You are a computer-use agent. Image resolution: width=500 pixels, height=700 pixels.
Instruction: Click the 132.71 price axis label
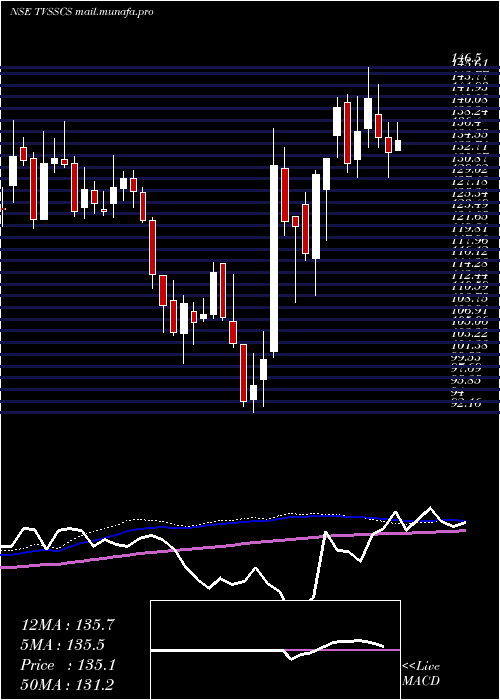(470, 147)
